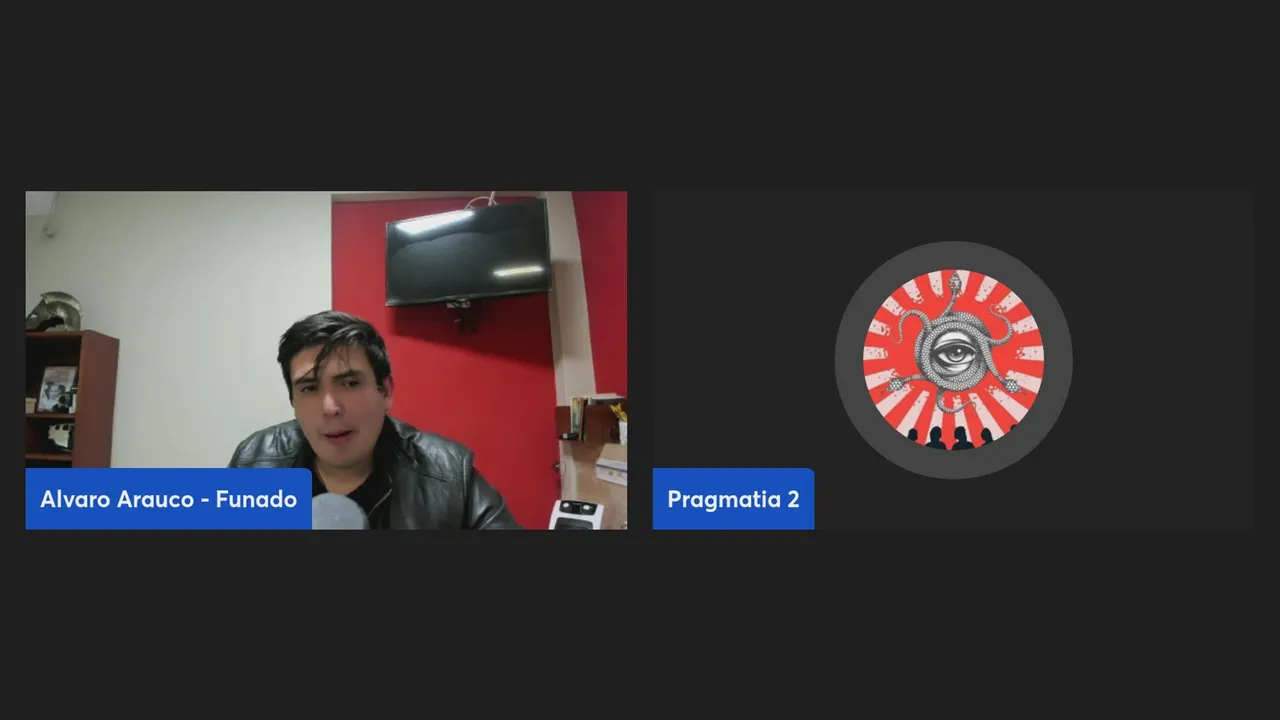Image resolution: width=1280 pixels, height=720 pixels.
Task: Click the 'Alvaro Arauco - Funado' name label
Action: 169,499
